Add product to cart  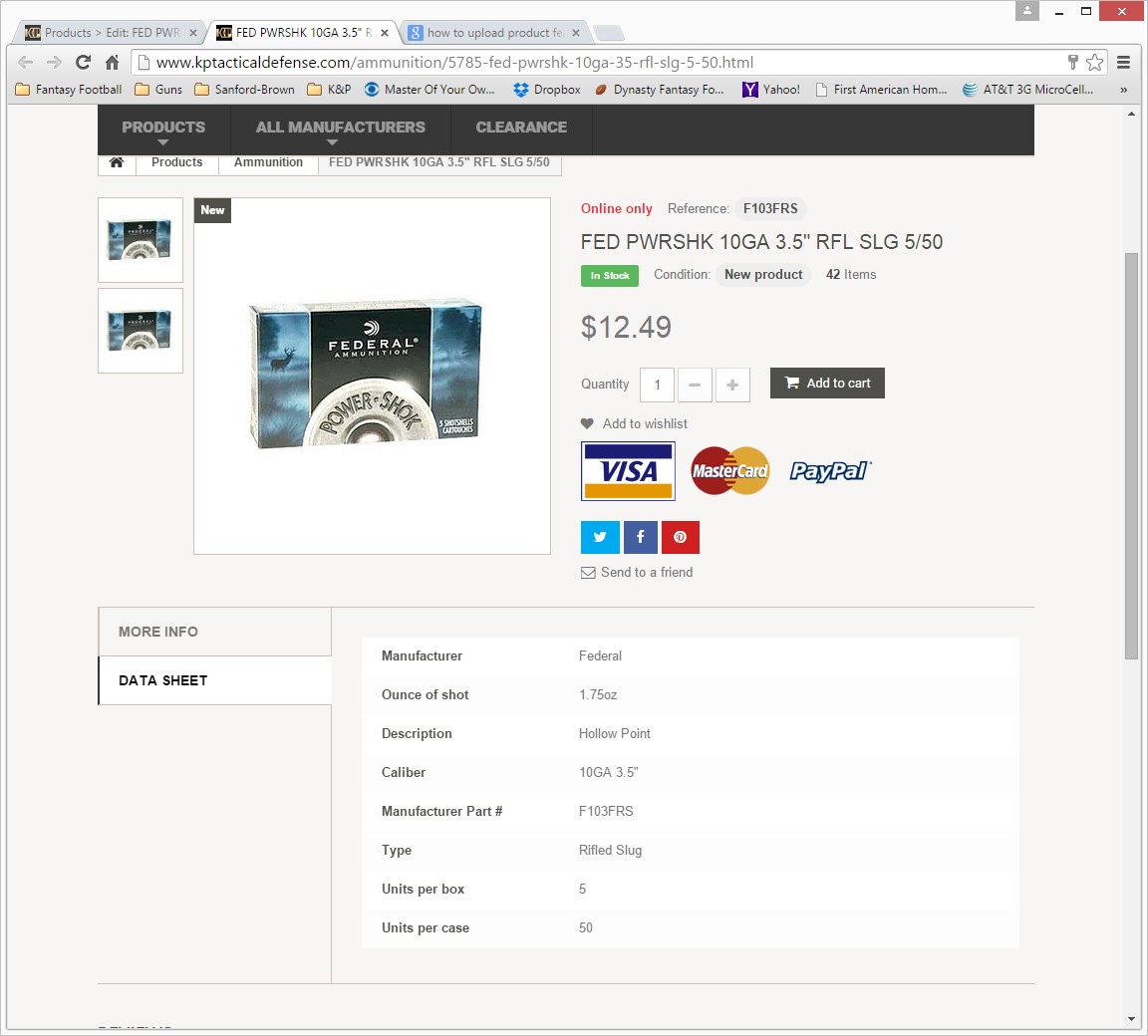tap(827, 384)
